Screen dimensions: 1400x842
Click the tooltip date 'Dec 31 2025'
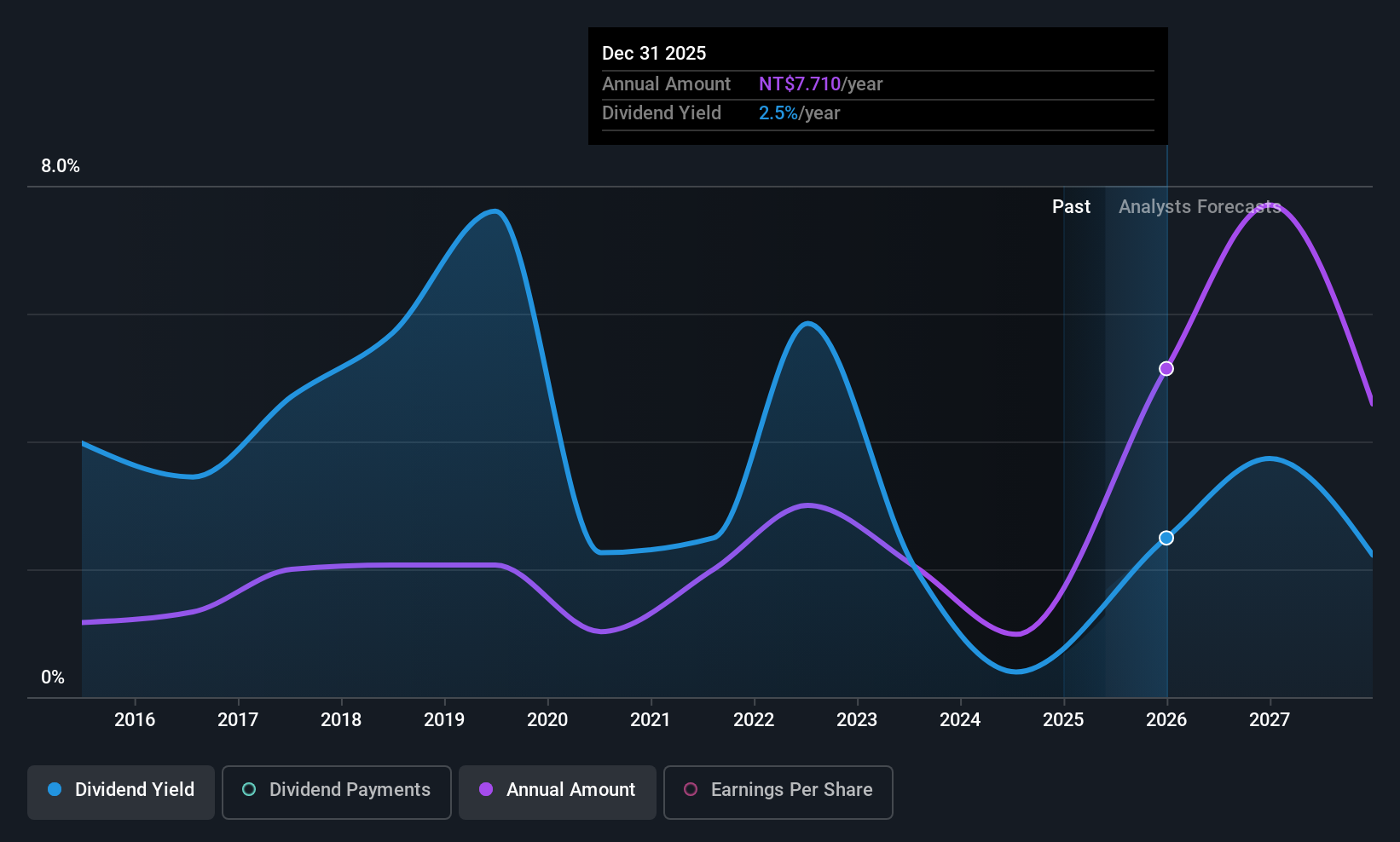tap(654, 53)
